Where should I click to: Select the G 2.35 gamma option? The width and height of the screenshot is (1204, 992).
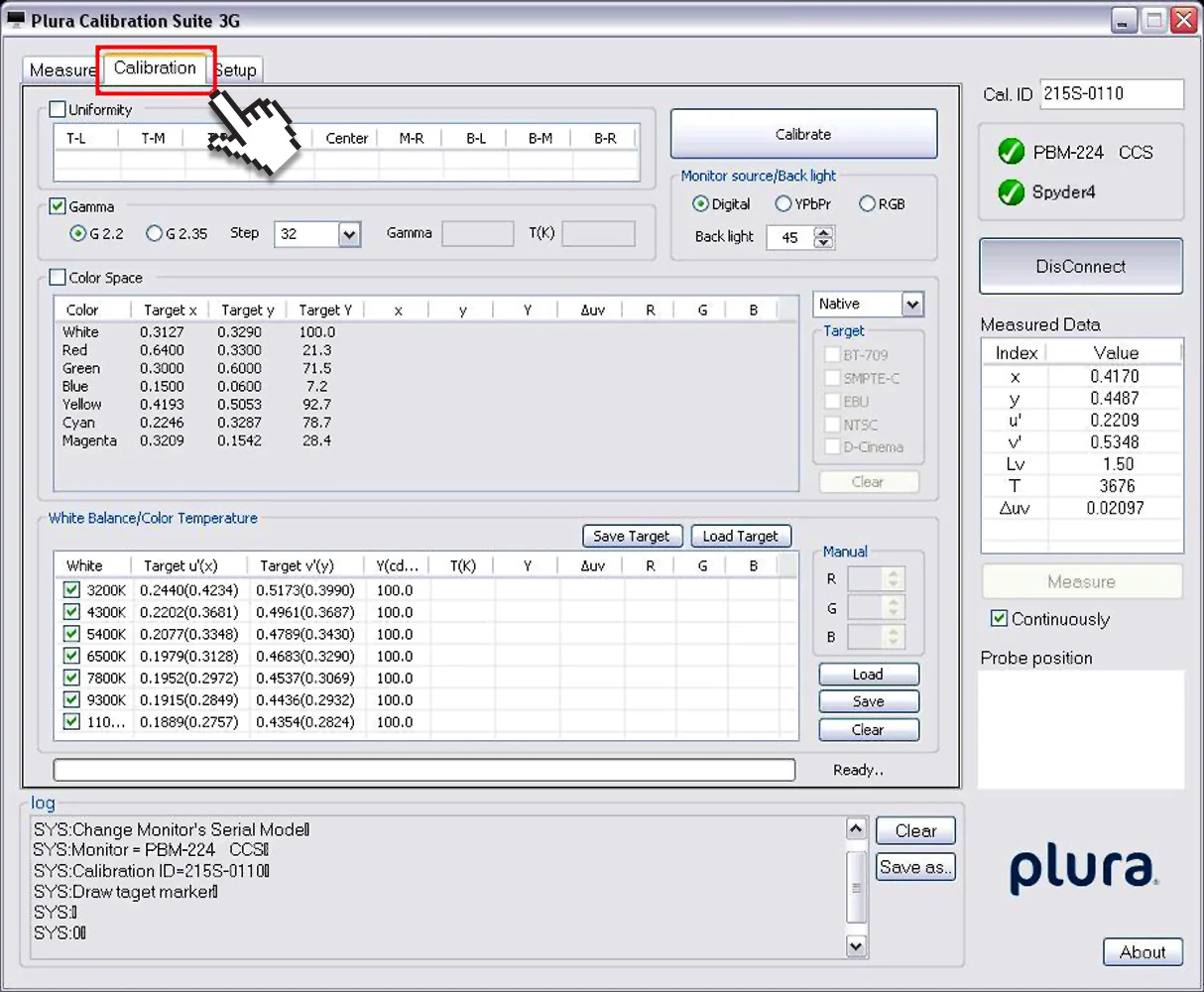tap(154, 233)
